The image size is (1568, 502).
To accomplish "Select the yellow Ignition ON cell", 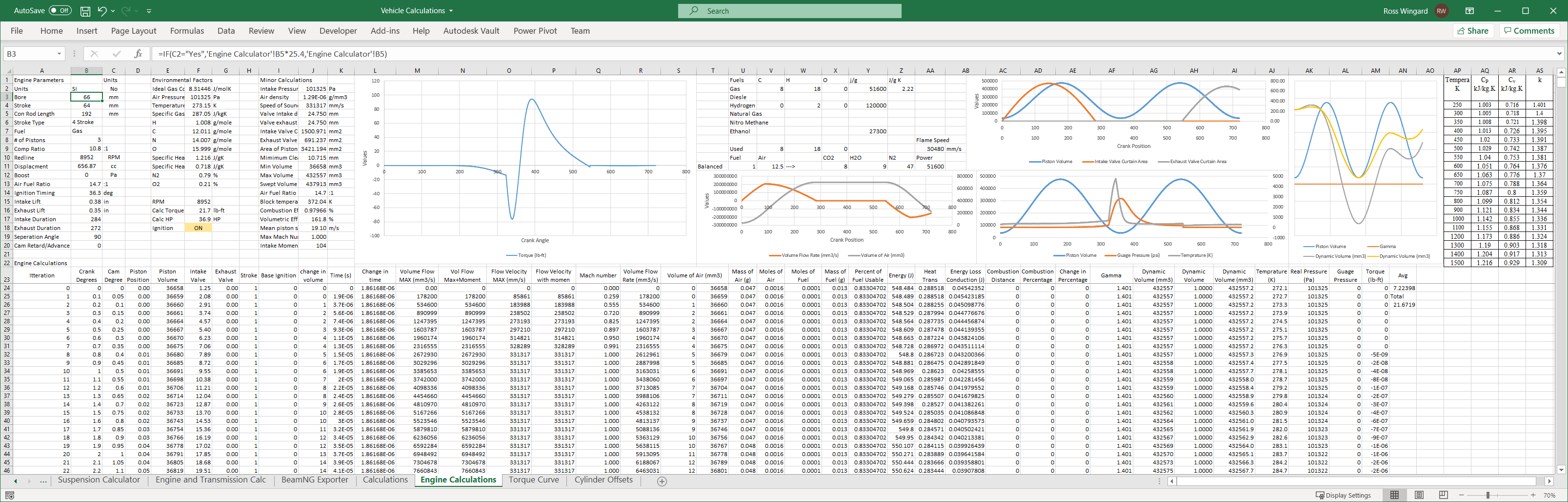I will click(198, 228).
